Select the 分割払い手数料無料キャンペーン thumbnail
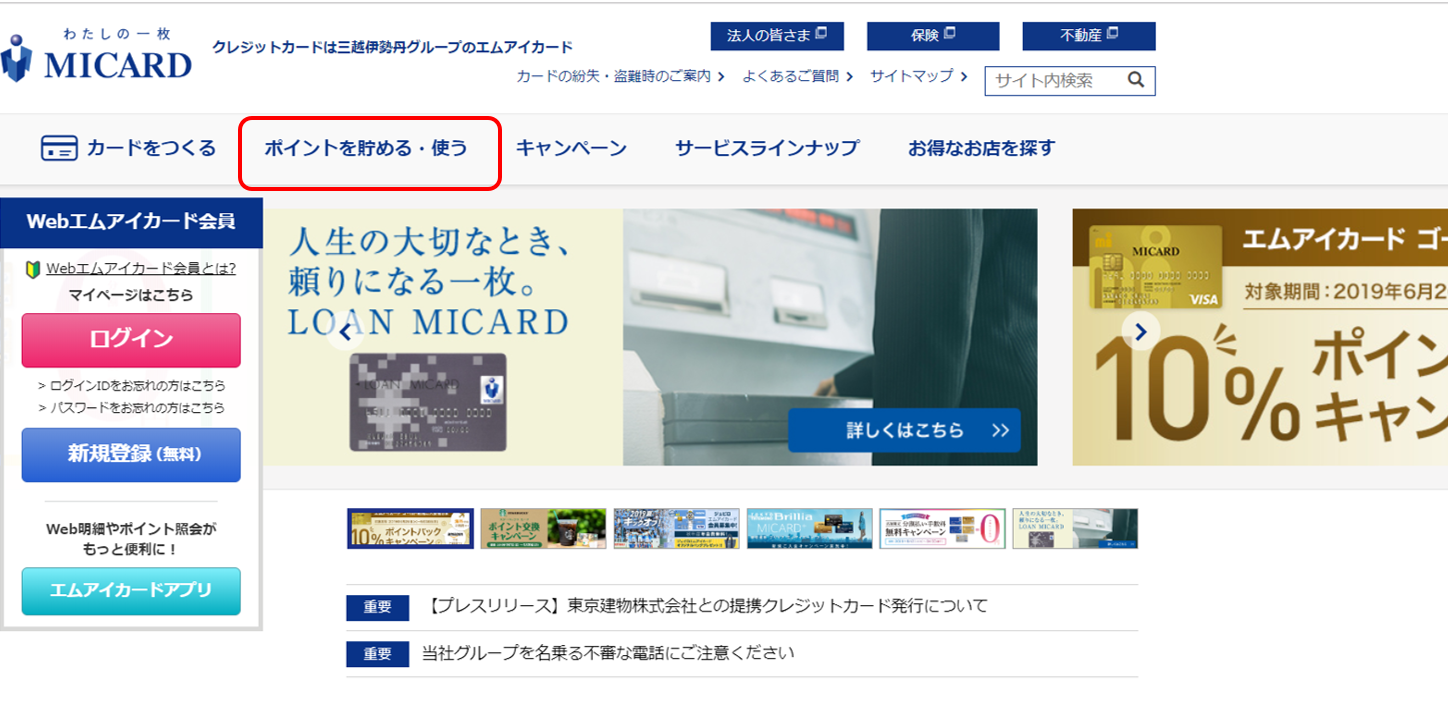 [942, 529]
